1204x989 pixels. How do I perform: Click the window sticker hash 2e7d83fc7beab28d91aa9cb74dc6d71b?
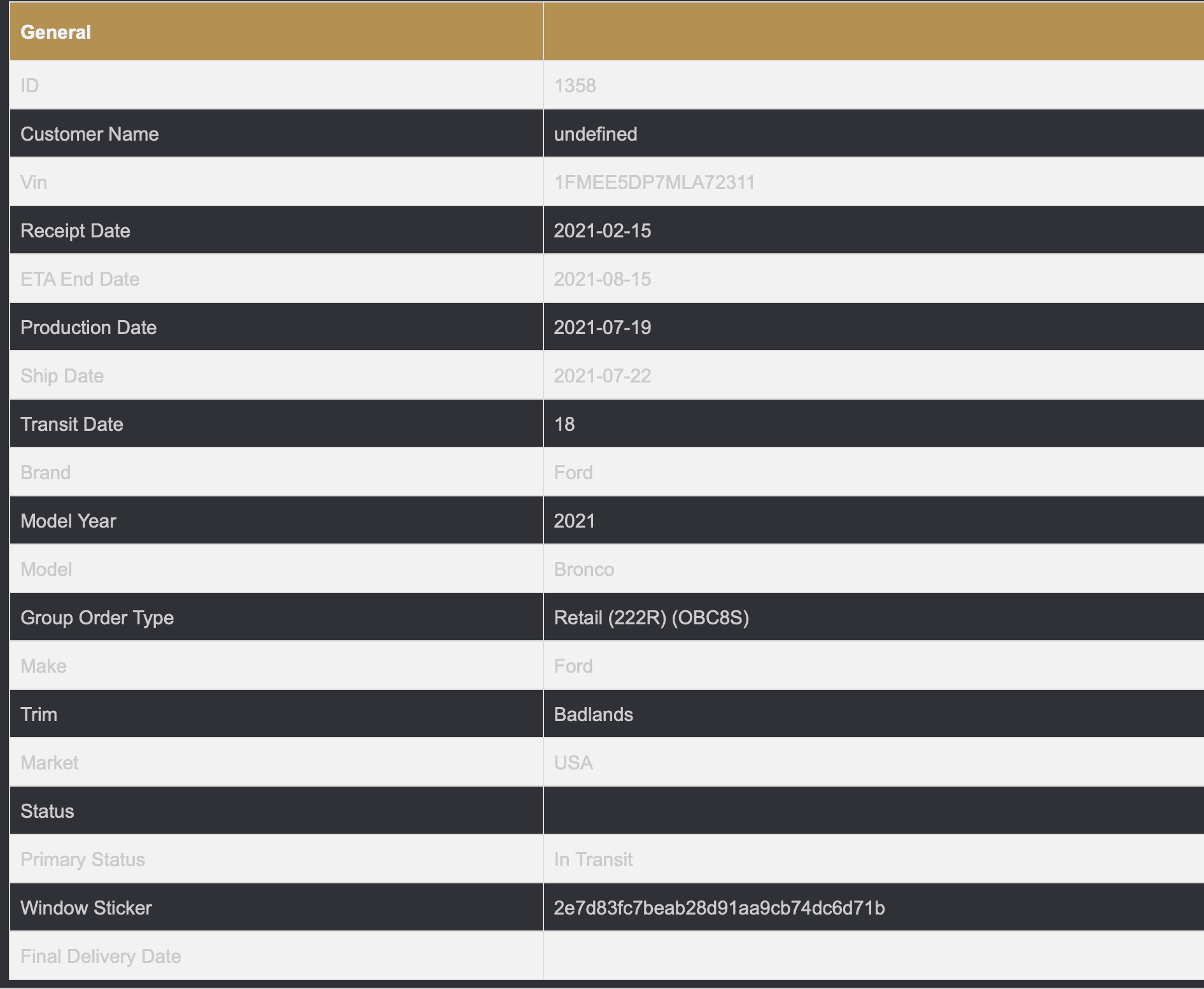click(719, 908)
